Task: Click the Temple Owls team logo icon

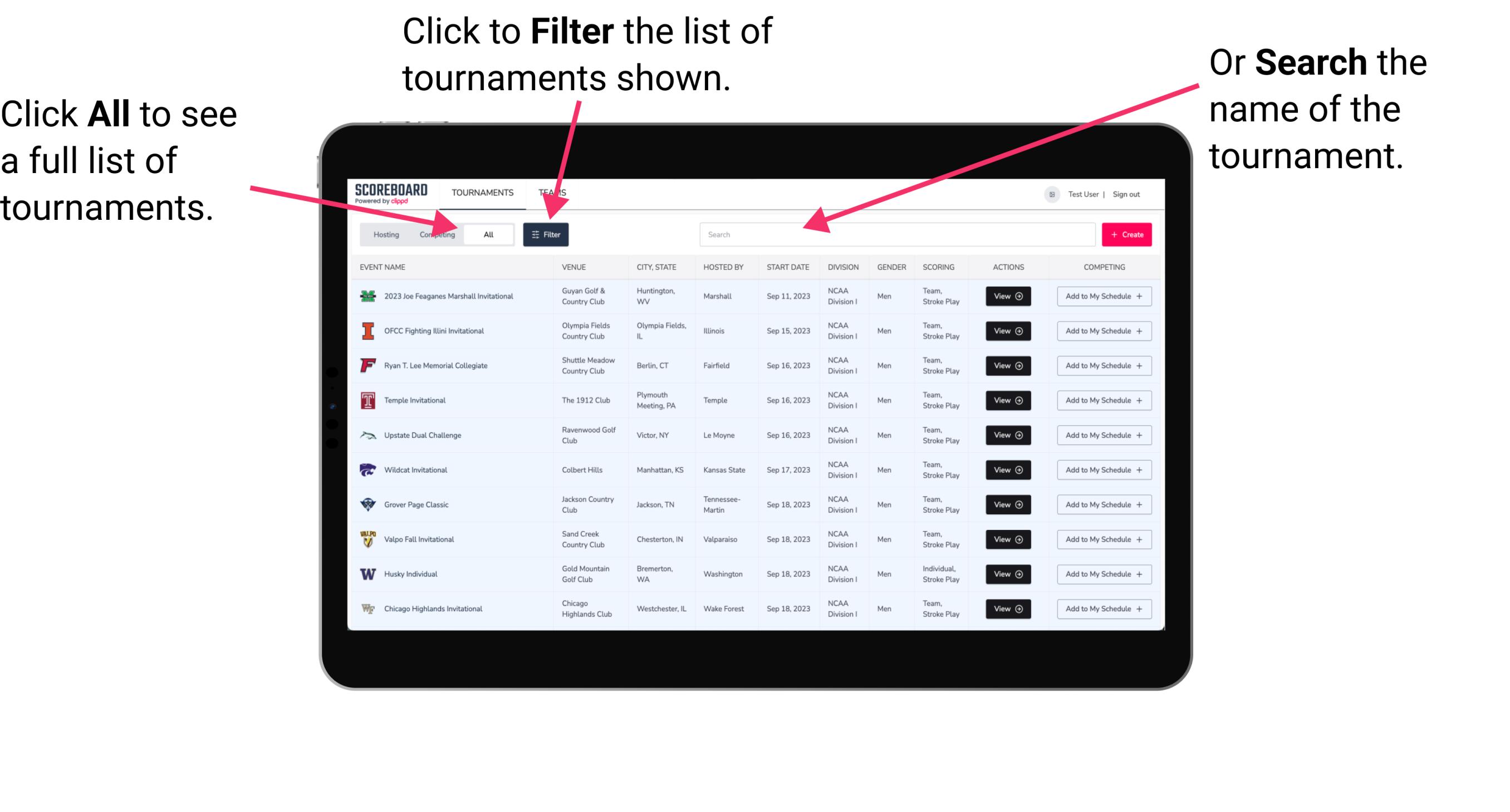Action: [367, 400]
